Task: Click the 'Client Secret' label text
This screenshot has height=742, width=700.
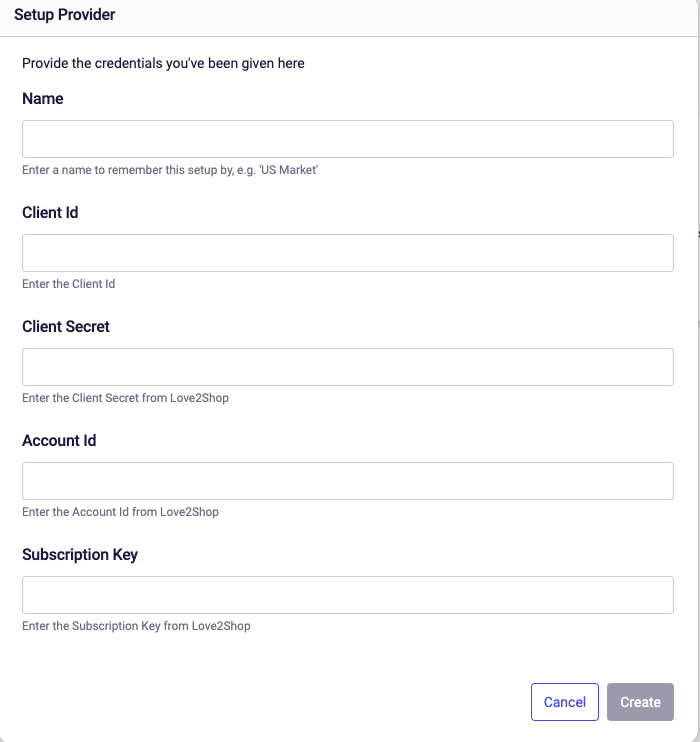Action: pyautogui.click(x=66, y=327)
